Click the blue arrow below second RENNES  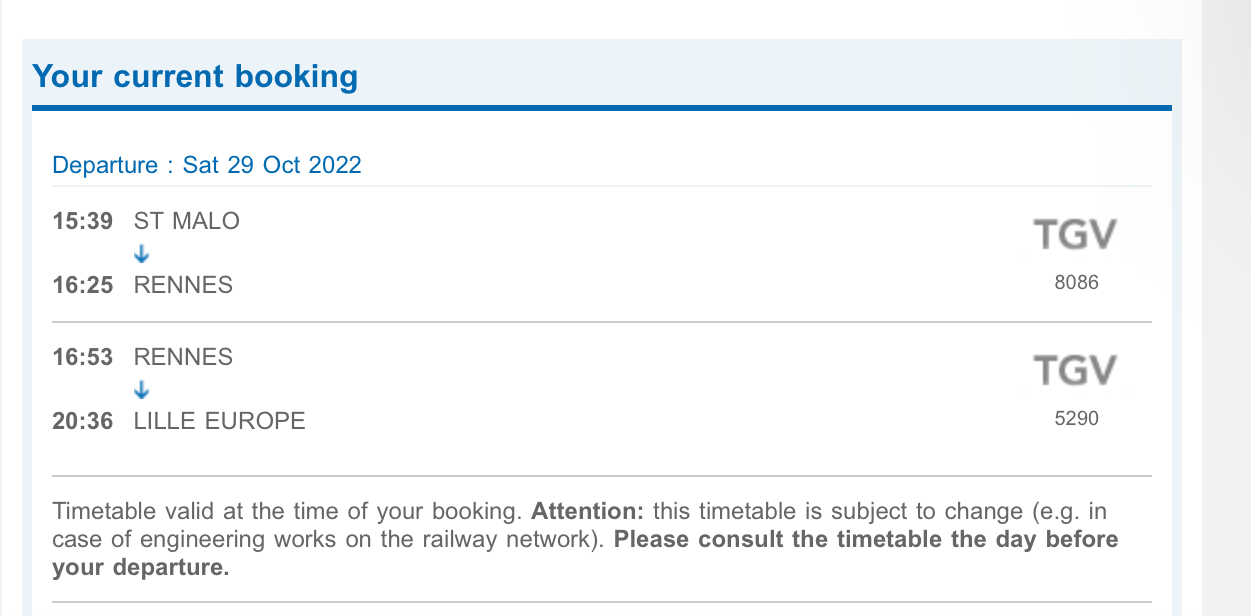(141, 390)
